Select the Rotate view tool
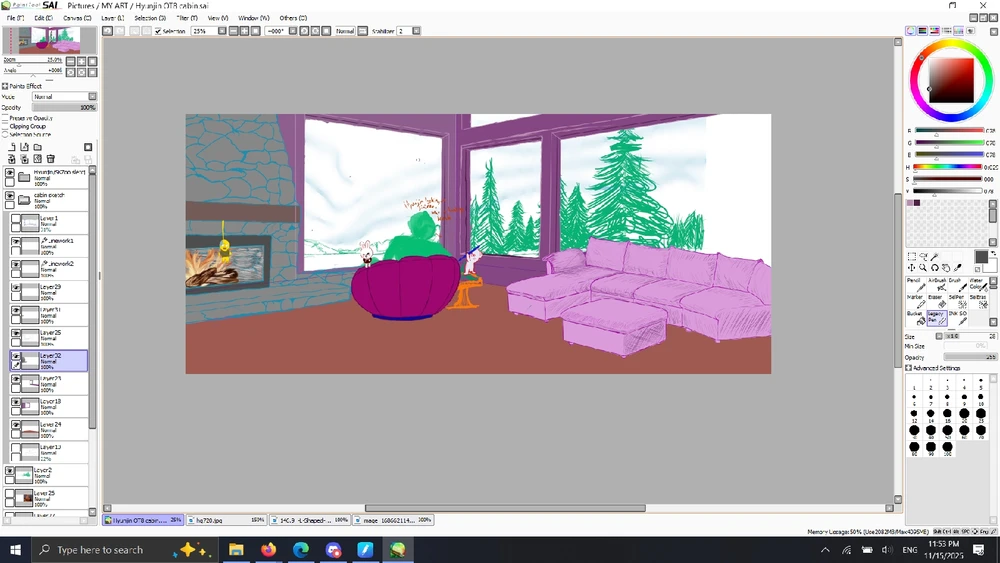 point(935,268)
